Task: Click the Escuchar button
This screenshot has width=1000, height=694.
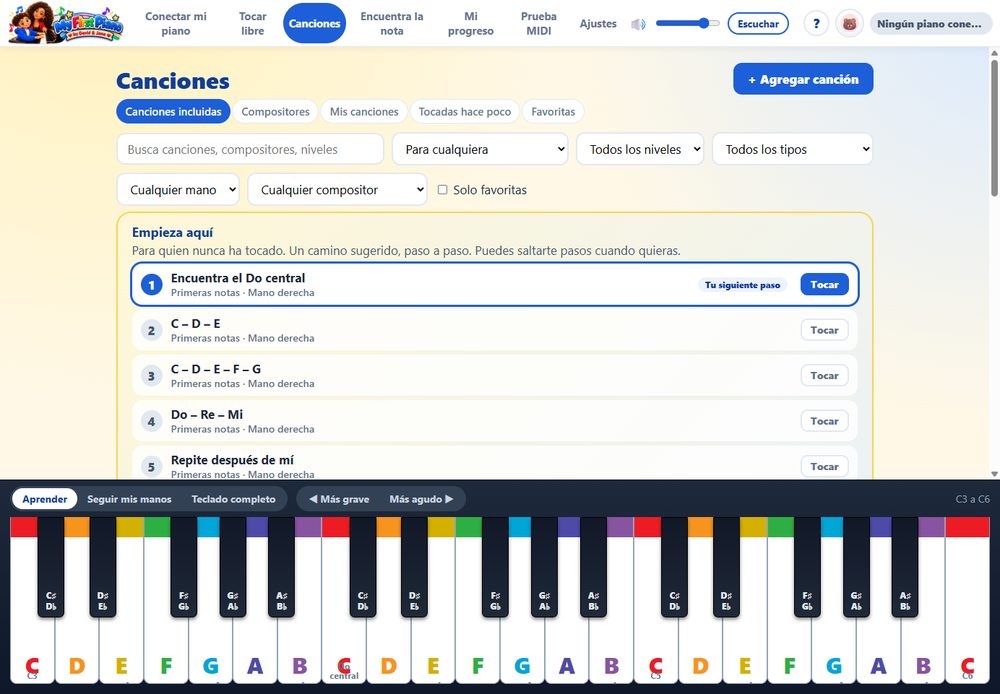Action: 758,24
